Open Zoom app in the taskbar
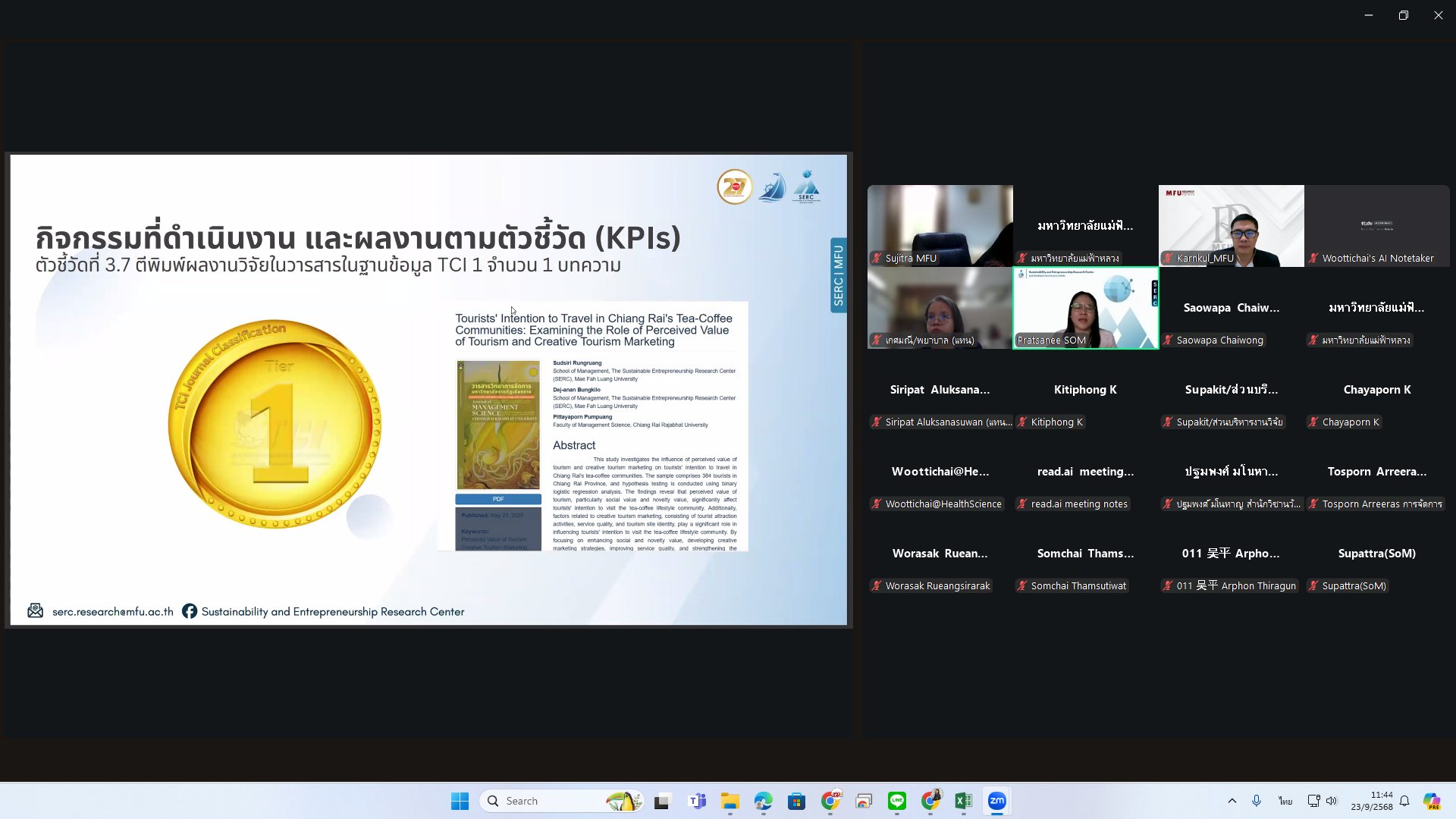Screen dimensions: 1456x819 pos(996,801)
